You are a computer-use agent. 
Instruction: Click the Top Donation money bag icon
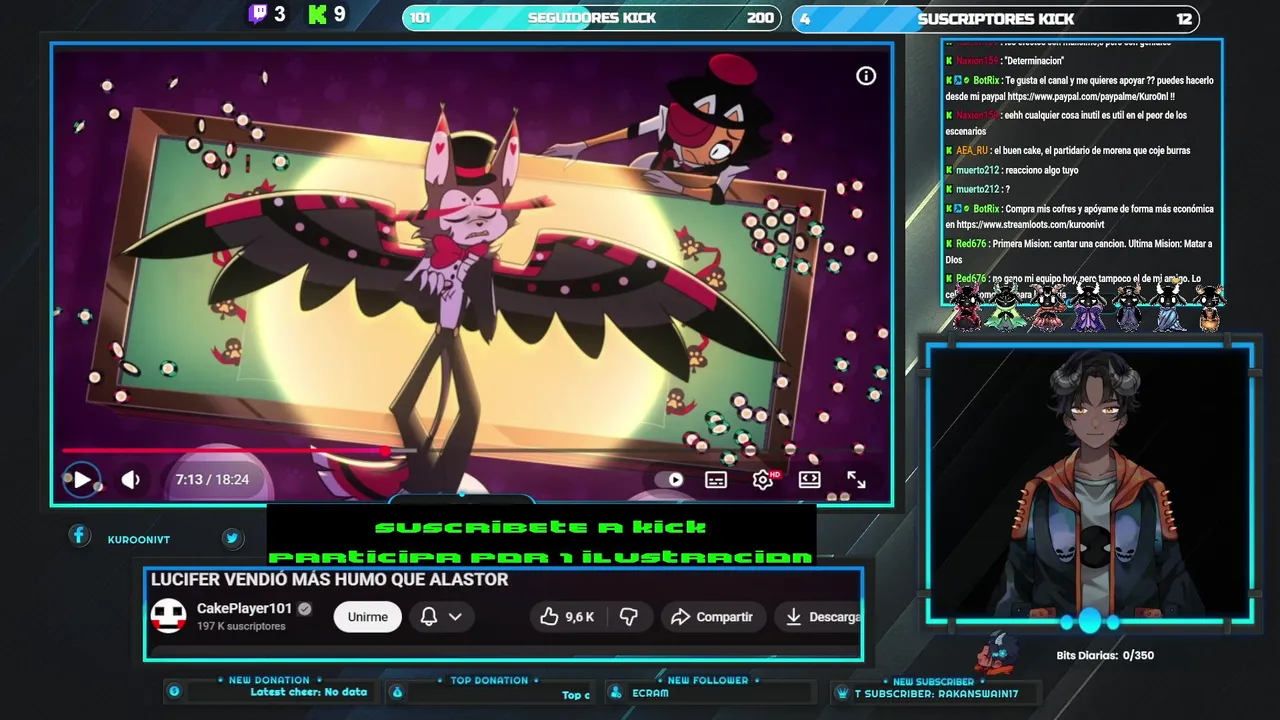point(397,692)
